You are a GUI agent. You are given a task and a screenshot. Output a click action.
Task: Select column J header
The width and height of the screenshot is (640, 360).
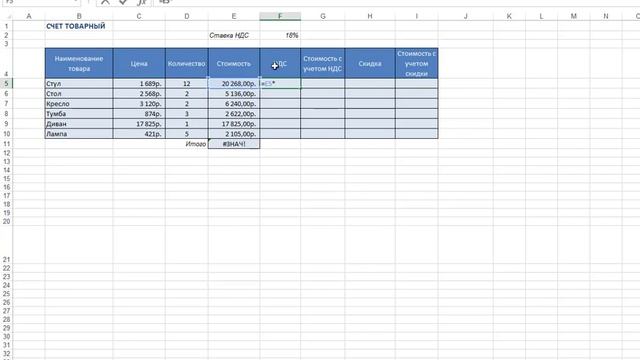pos(465,16)
